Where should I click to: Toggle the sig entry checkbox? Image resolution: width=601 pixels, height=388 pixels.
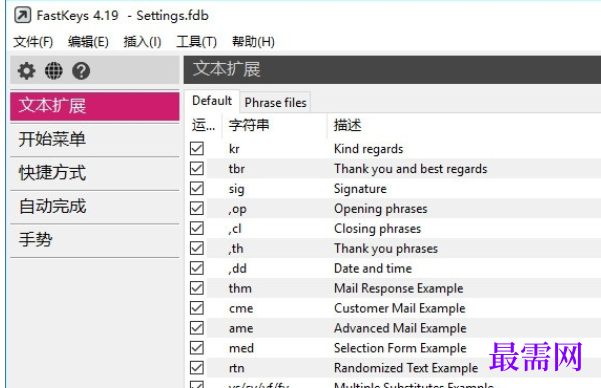[197, 188]
